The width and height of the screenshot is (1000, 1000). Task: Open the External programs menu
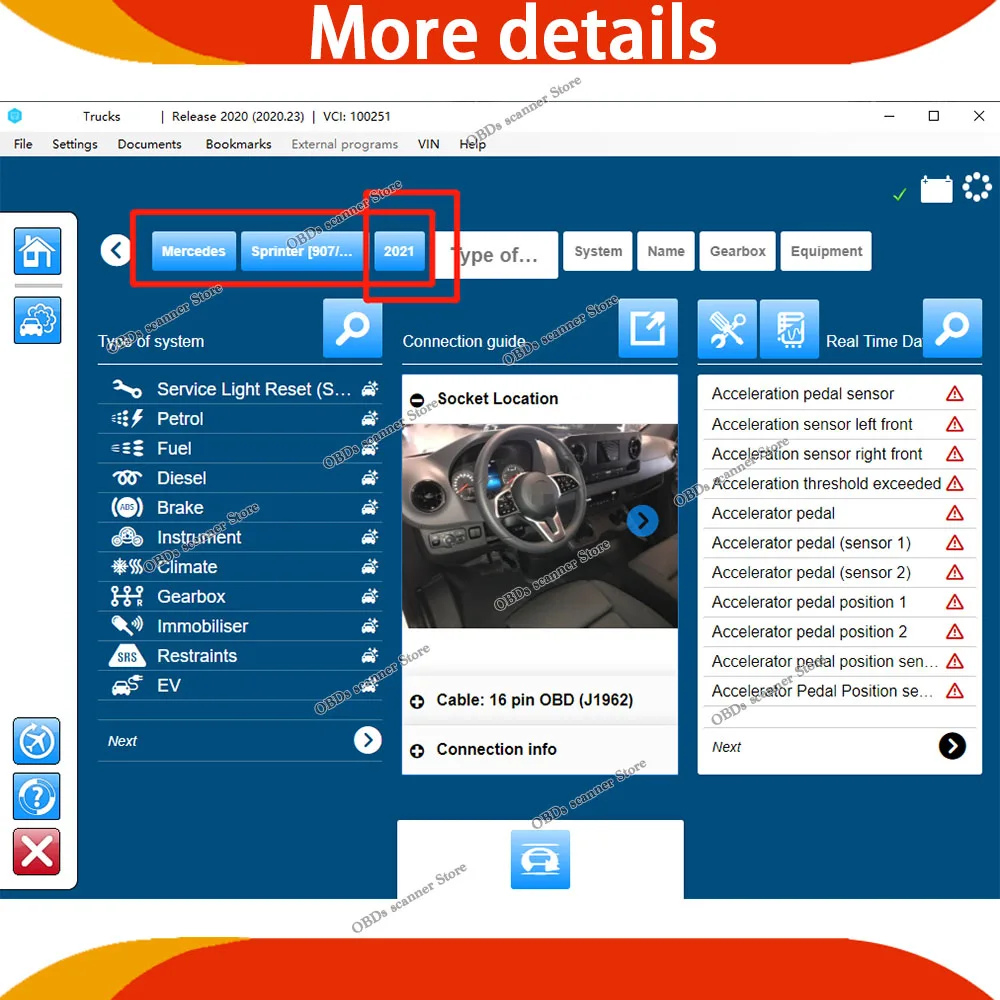(345, 144)
